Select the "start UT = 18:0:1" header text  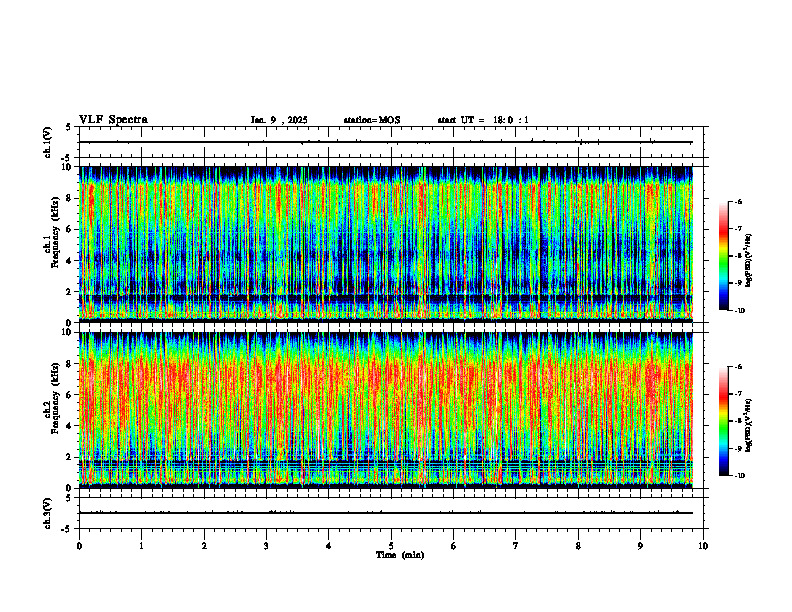(x=483, y=120)
